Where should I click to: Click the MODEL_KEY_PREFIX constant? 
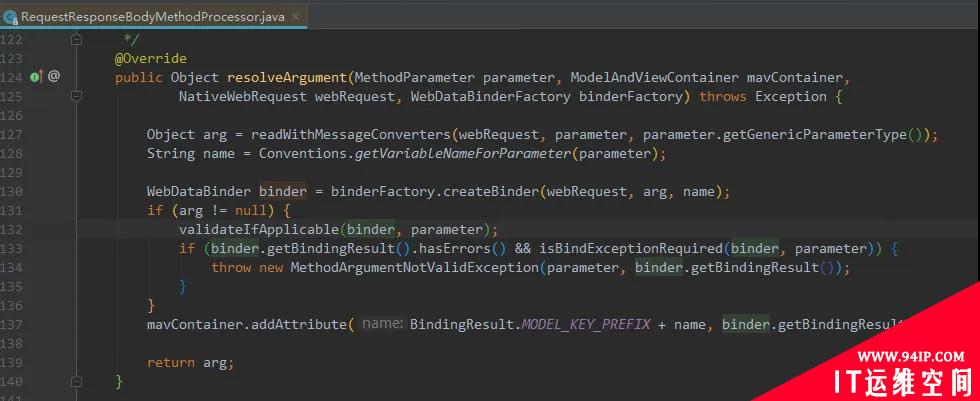pyautogui.click(x=587, y=324)
